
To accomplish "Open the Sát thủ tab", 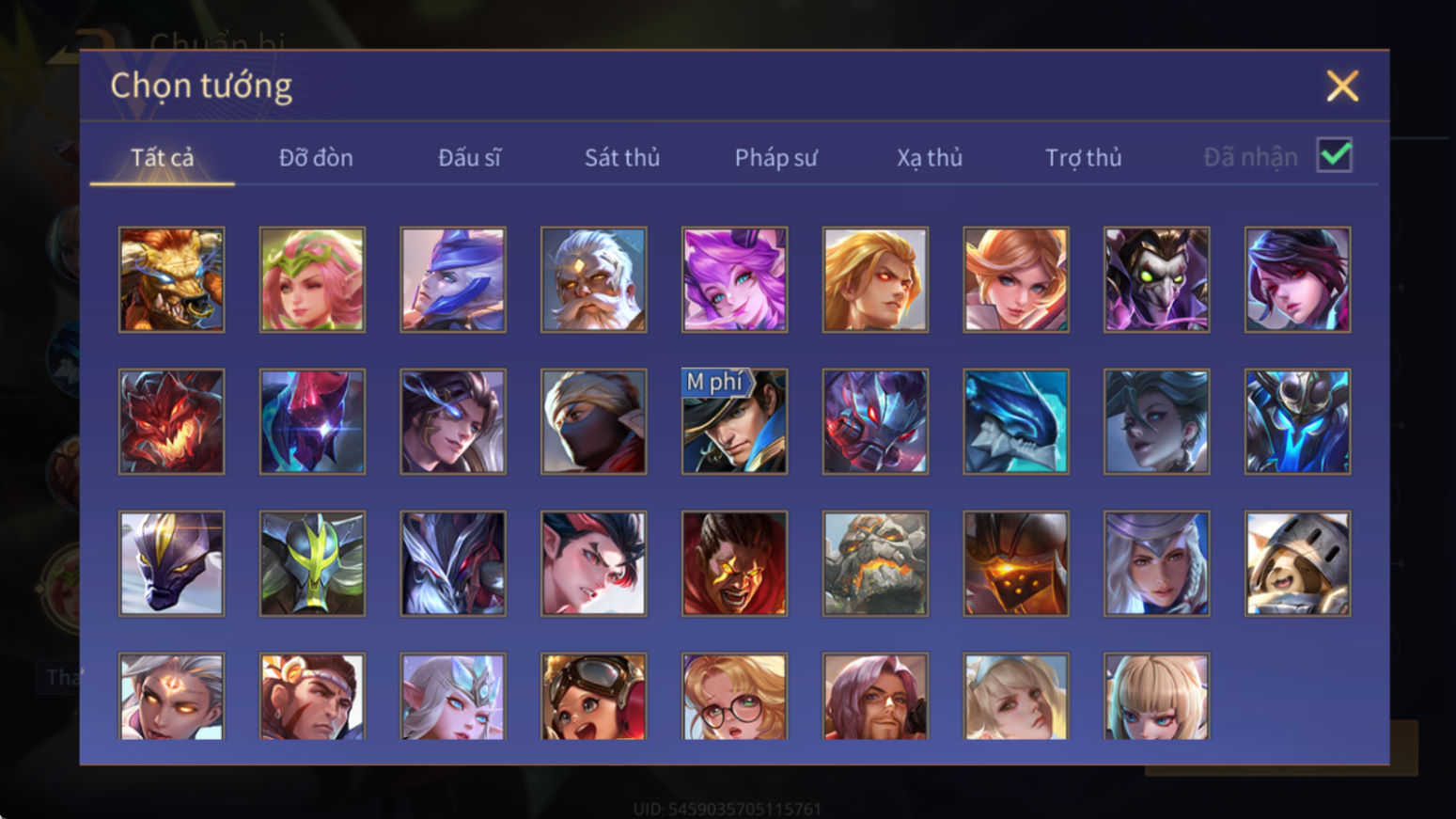I will [622, 157].
